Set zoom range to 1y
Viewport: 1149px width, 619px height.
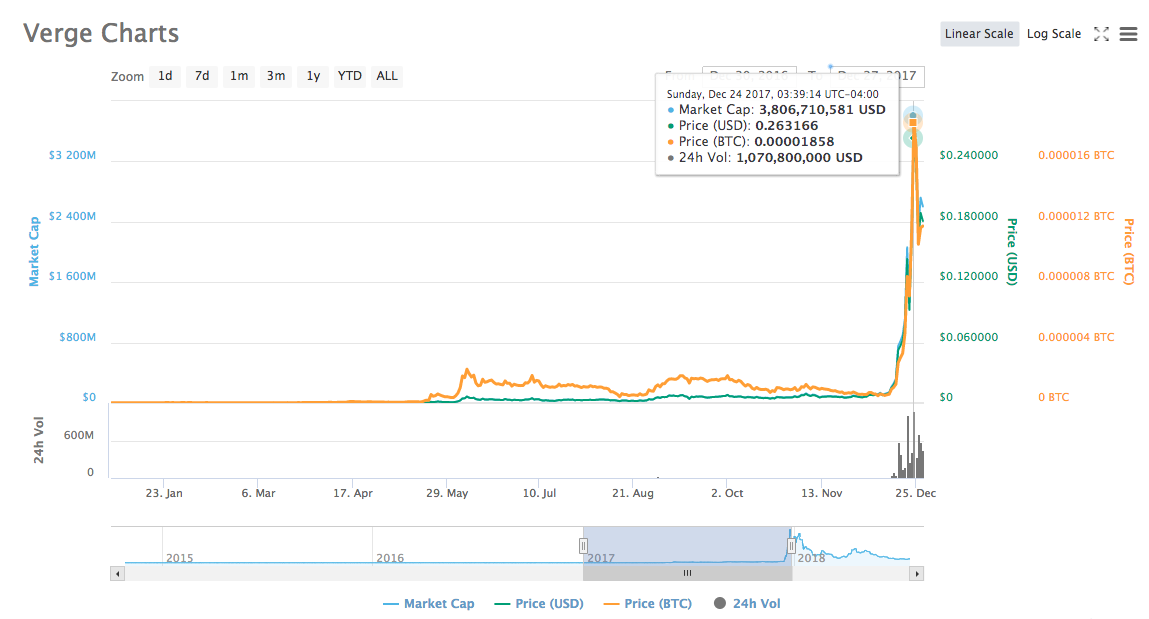[x=313, y=76]
